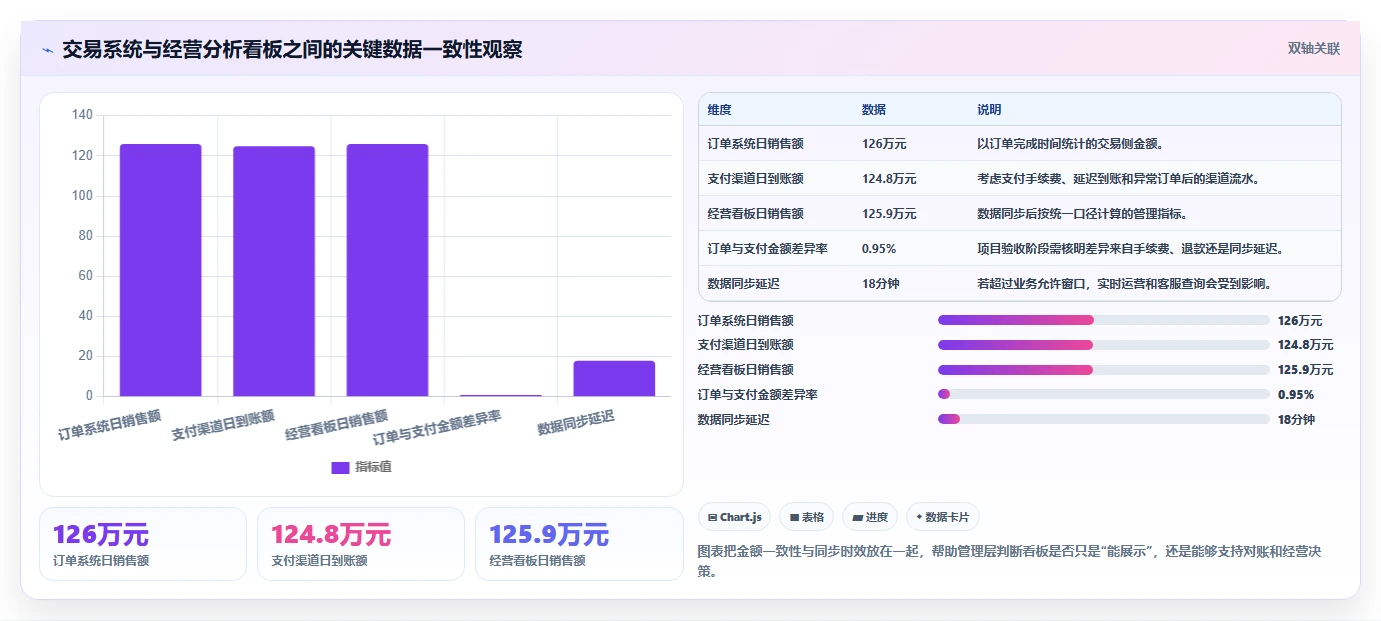Click the 数据同步延迟 progress list label
Image resolution: width=1381 pixels, height=621 pixels.
[x=734, y=420]
